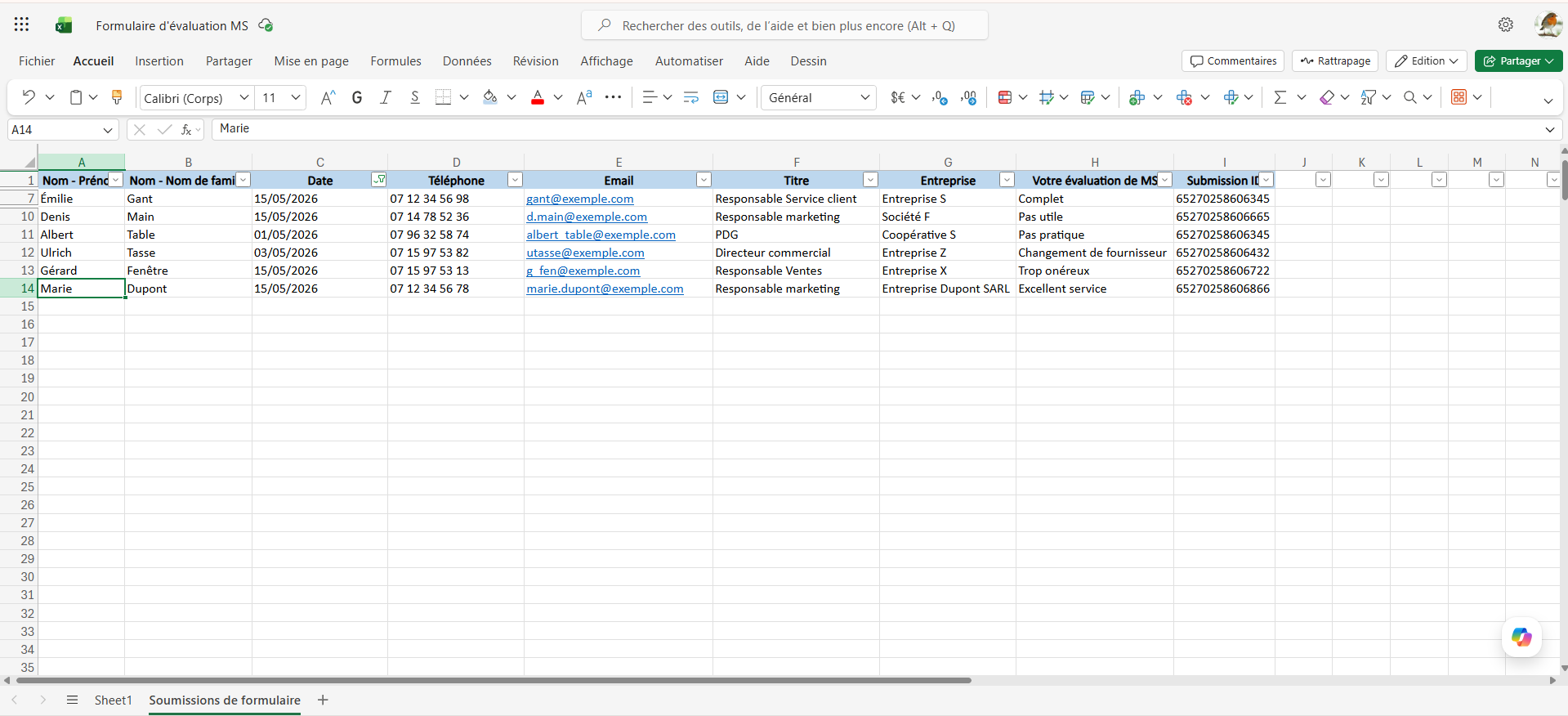
Task: Click the currency format icon
Action: click(x=898, y=97)
